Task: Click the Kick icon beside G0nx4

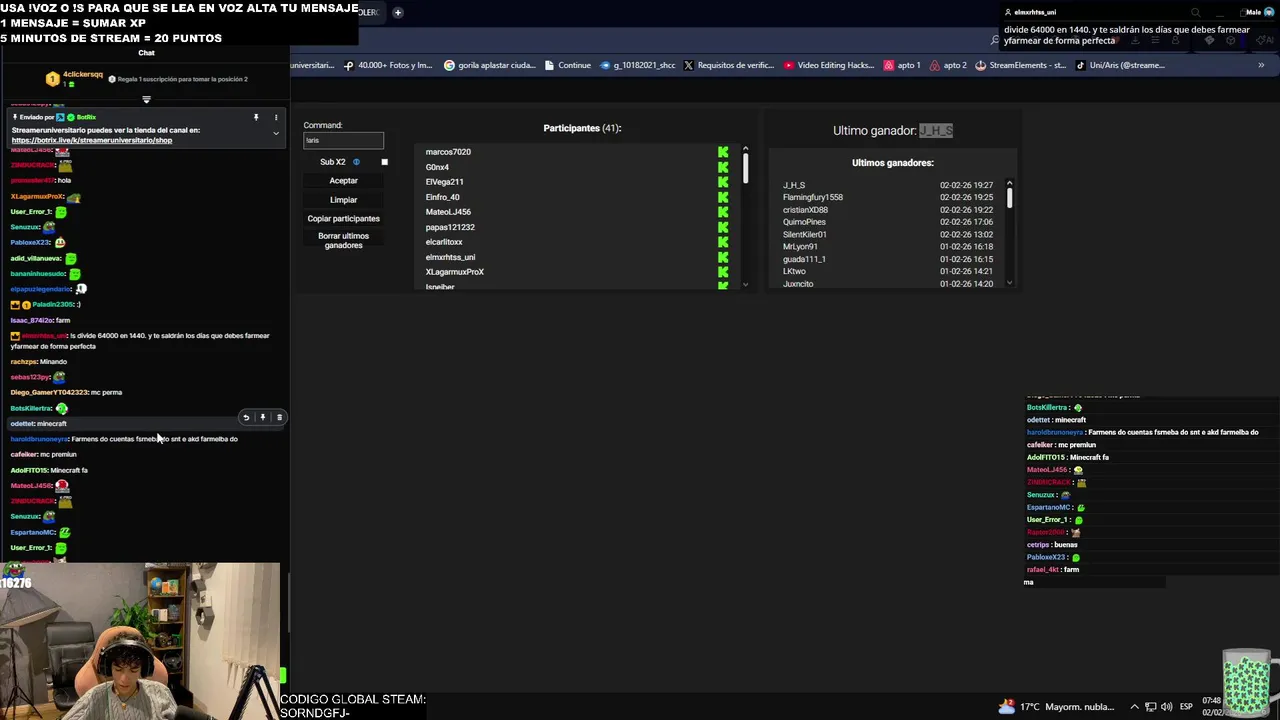Action: click(723, 167)
